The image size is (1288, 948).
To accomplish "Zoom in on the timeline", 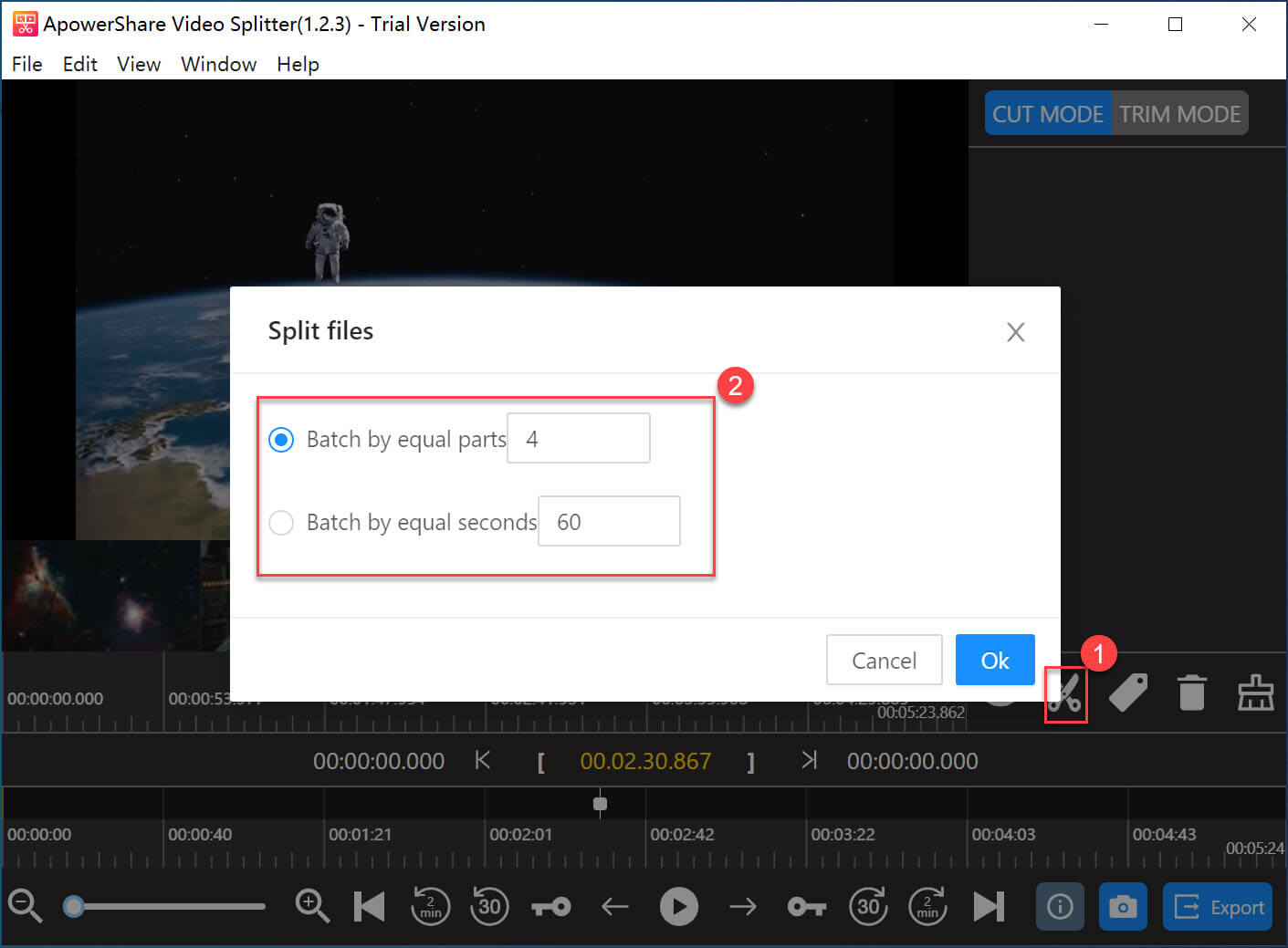I will (312, 906).
